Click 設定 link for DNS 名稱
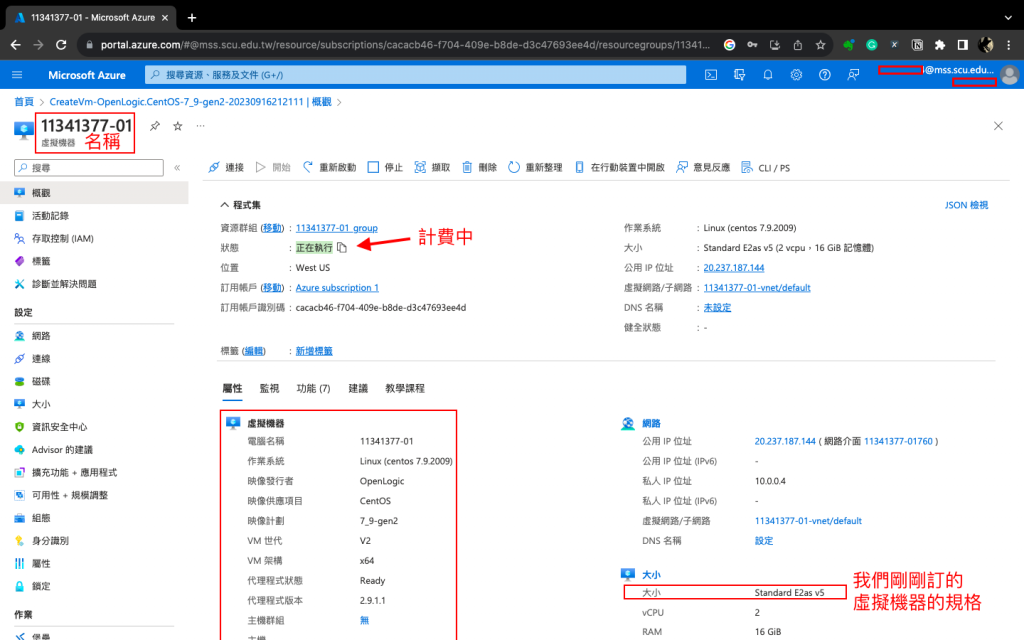 [763, 541]
